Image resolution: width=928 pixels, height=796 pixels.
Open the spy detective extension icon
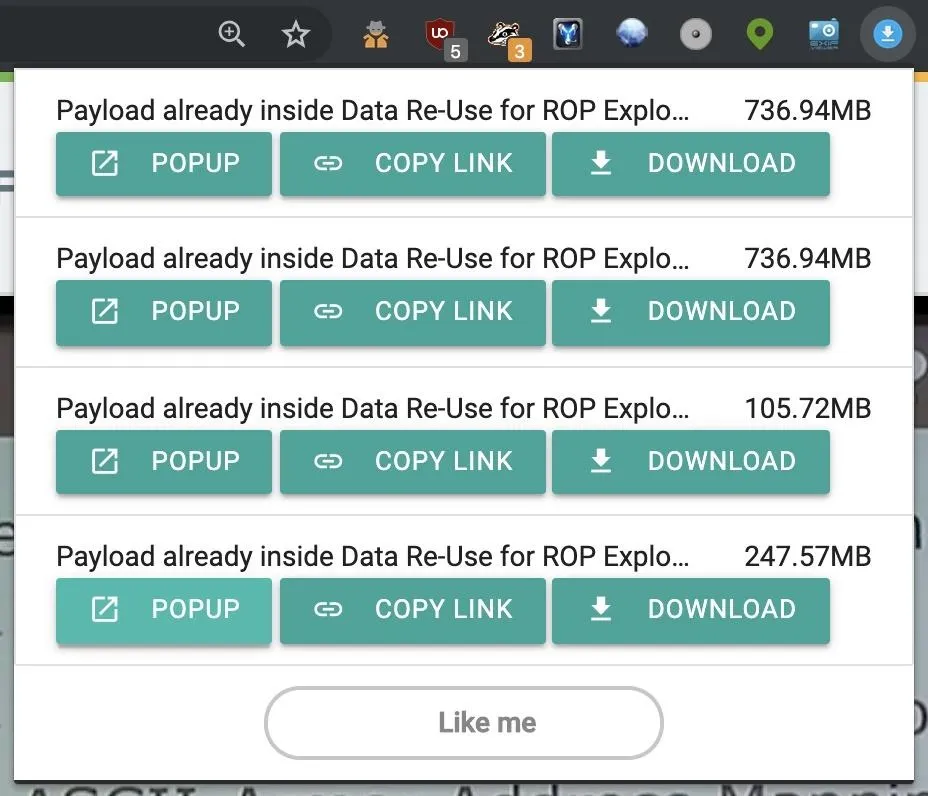coord(376,34)
